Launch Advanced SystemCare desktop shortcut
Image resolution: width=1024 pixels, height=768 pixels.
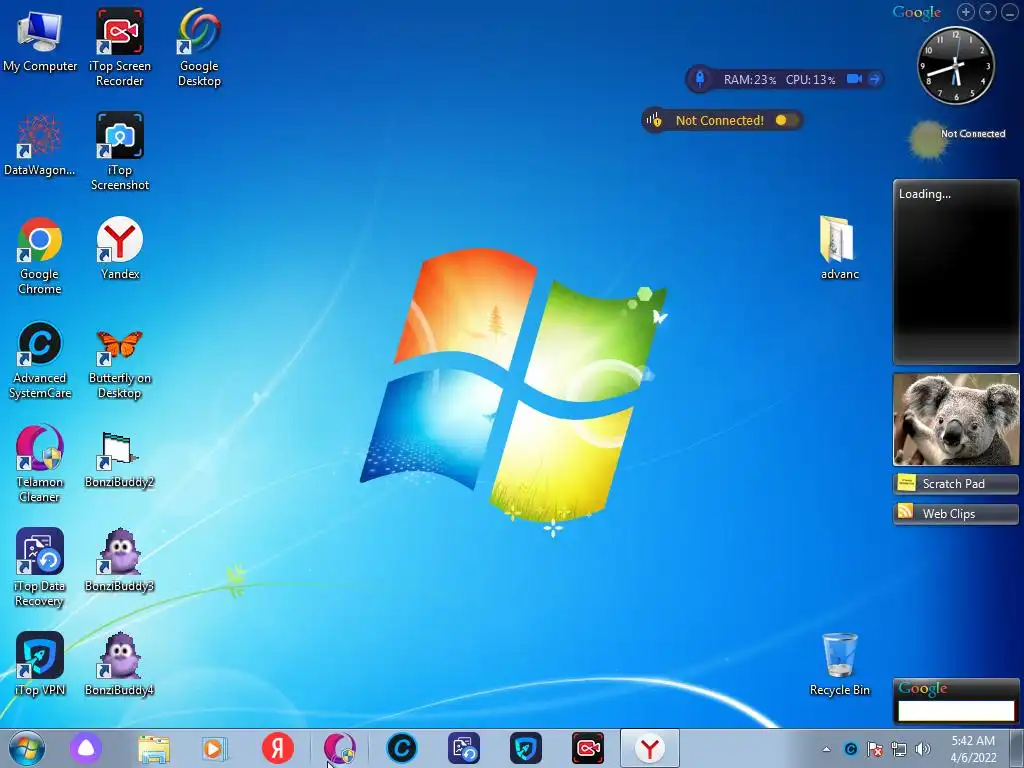coord(39,359)
